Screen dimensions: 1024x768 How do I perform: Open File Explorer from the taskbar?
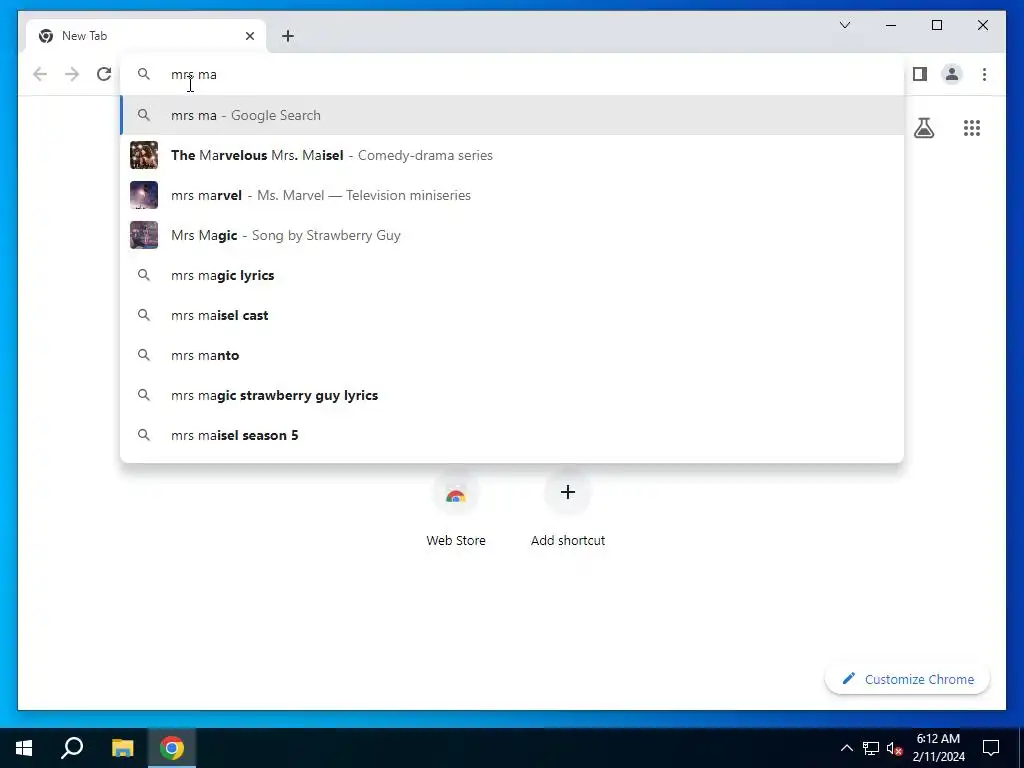click(122, 748)
